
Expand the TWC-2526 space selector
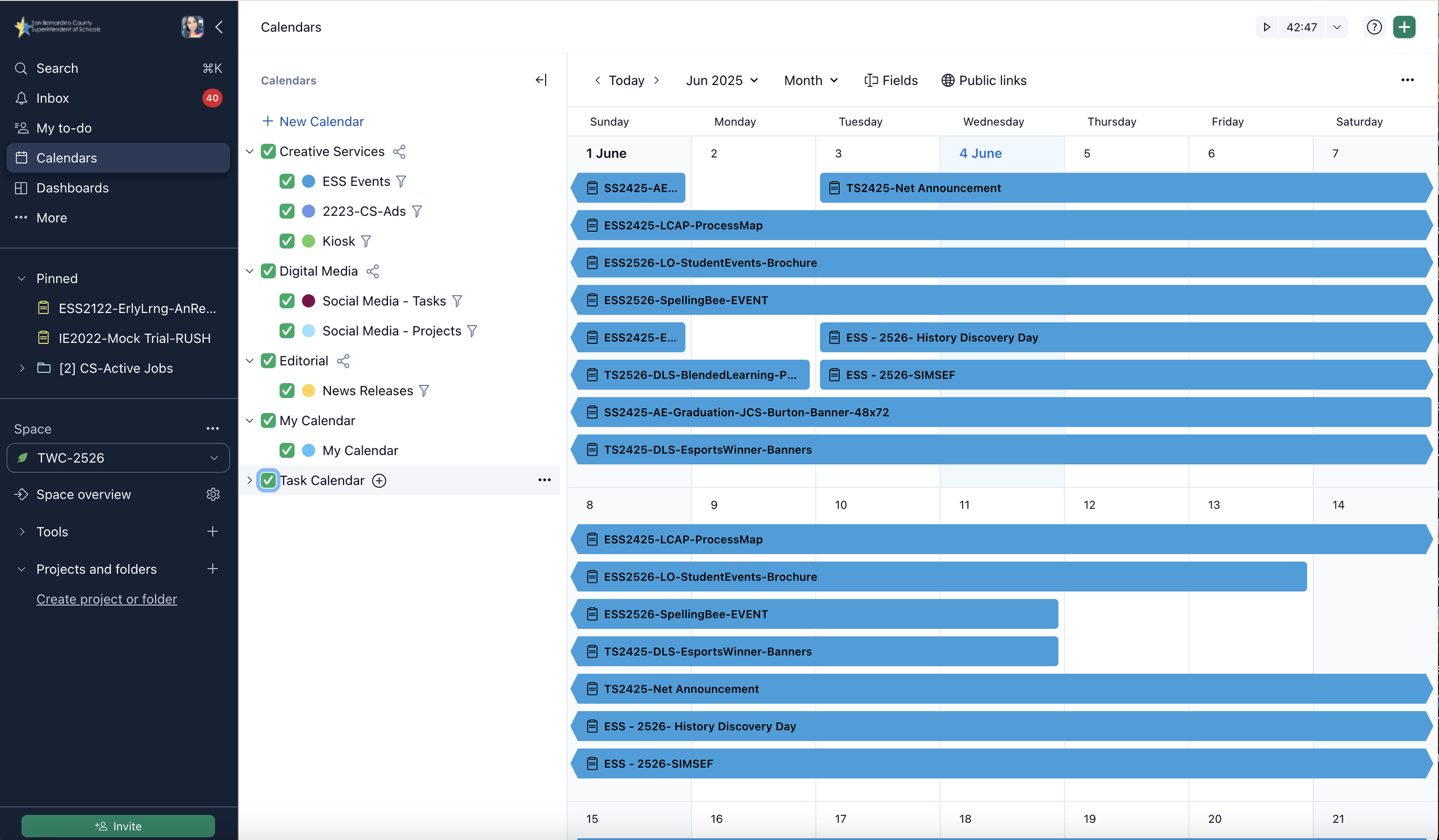[x=118, y=458]
